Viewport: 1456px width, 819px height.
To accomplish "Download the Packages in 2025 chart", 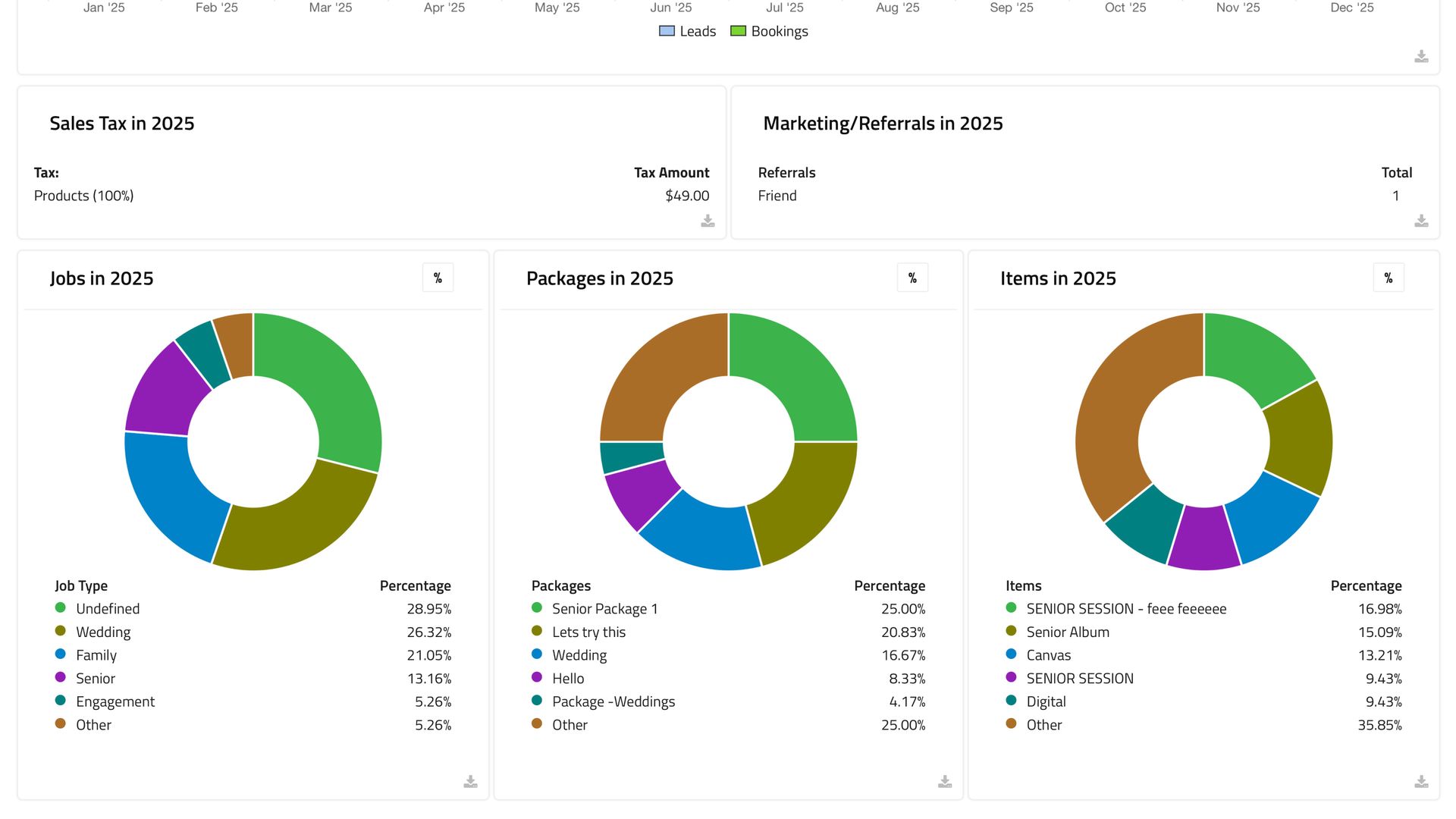I will (944, 781).
